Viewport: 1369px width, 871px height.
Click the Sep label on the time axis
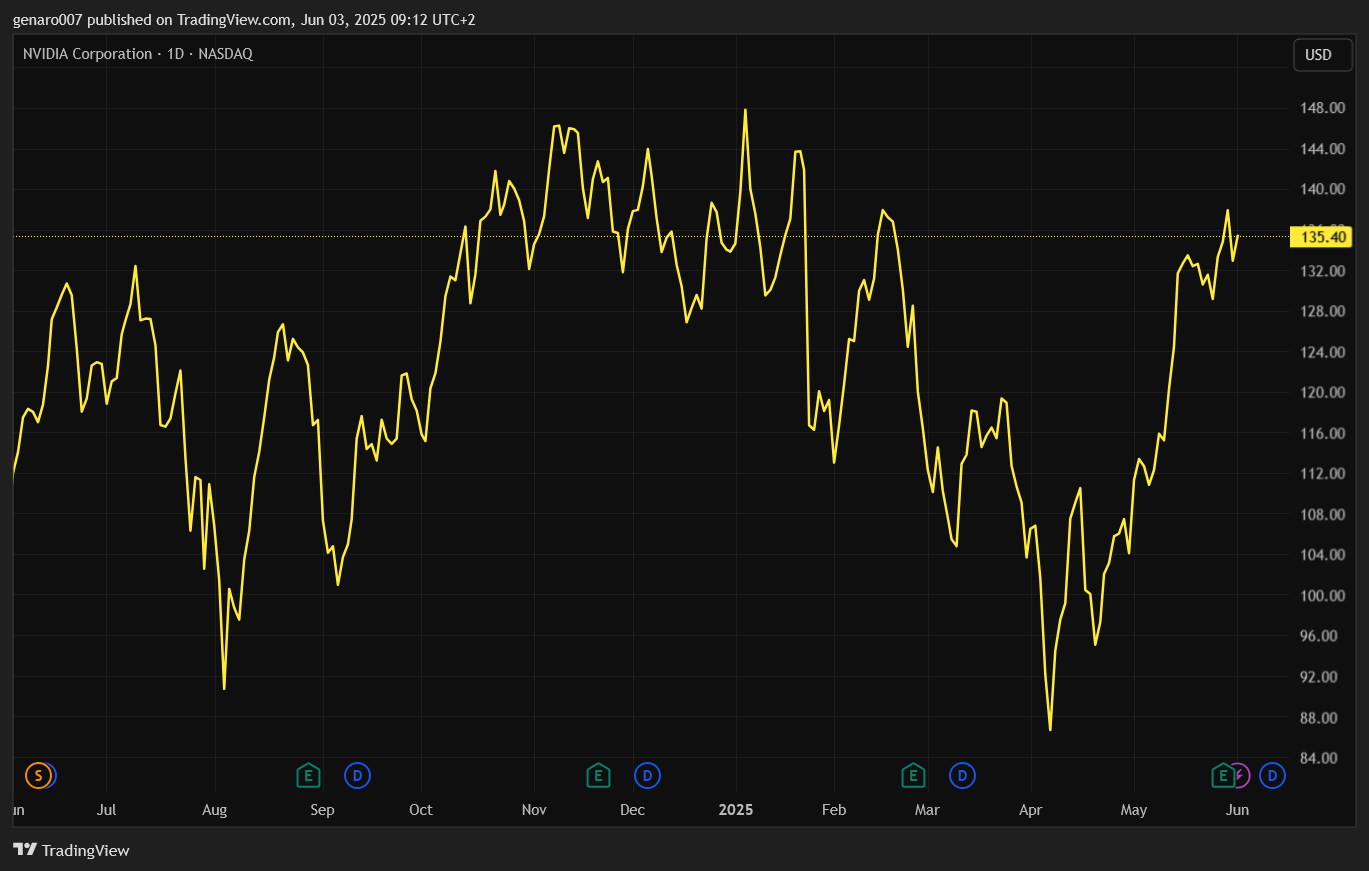pos(322,810)
